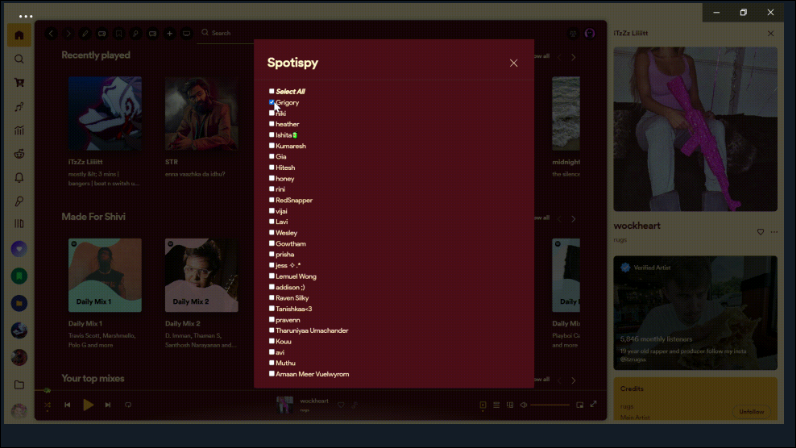Skip to next track
Viewport: 796px width, 448px height.
tap(108, 405)
